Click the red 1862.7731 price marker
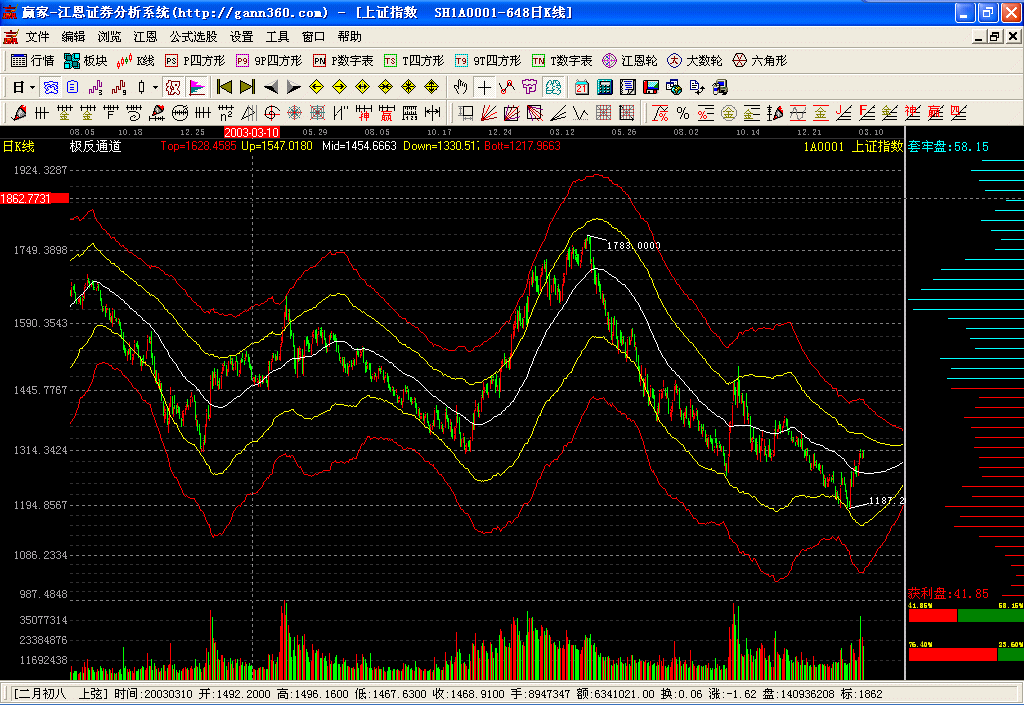 (34, 199)
